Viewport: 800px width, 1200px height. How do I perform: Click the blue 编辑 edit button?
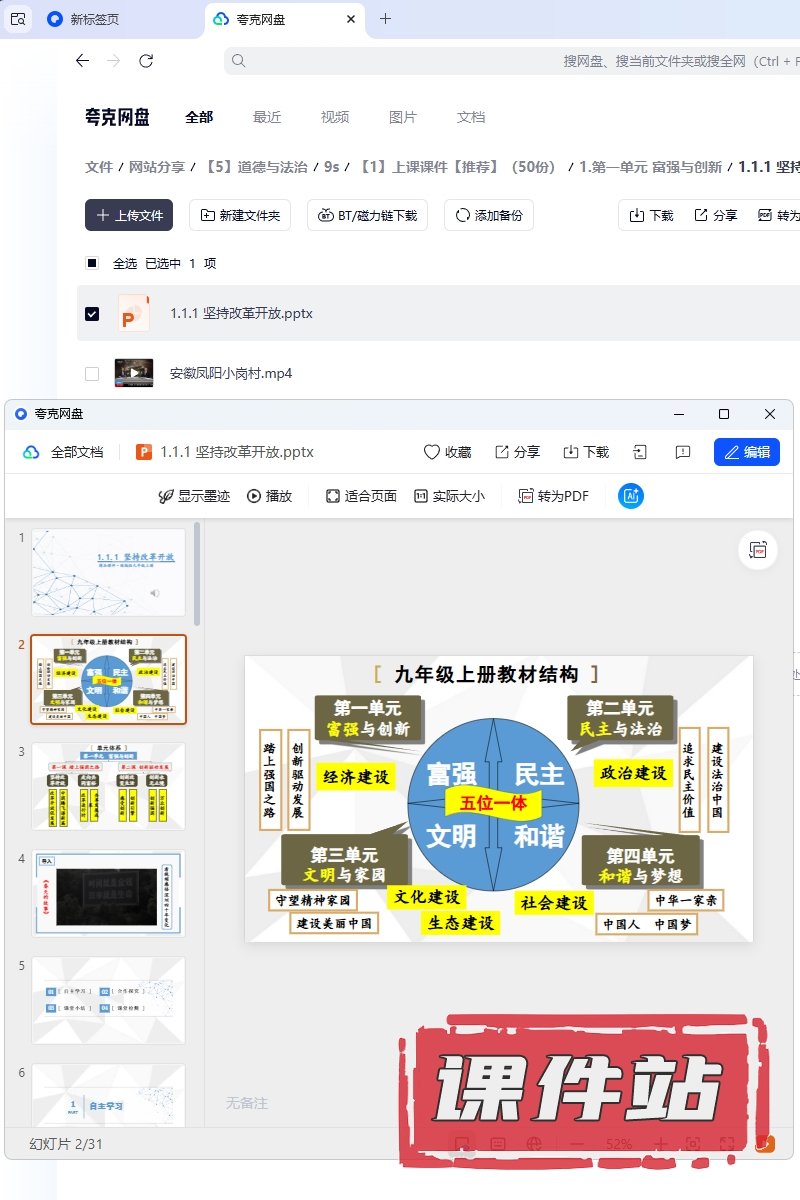746,452
